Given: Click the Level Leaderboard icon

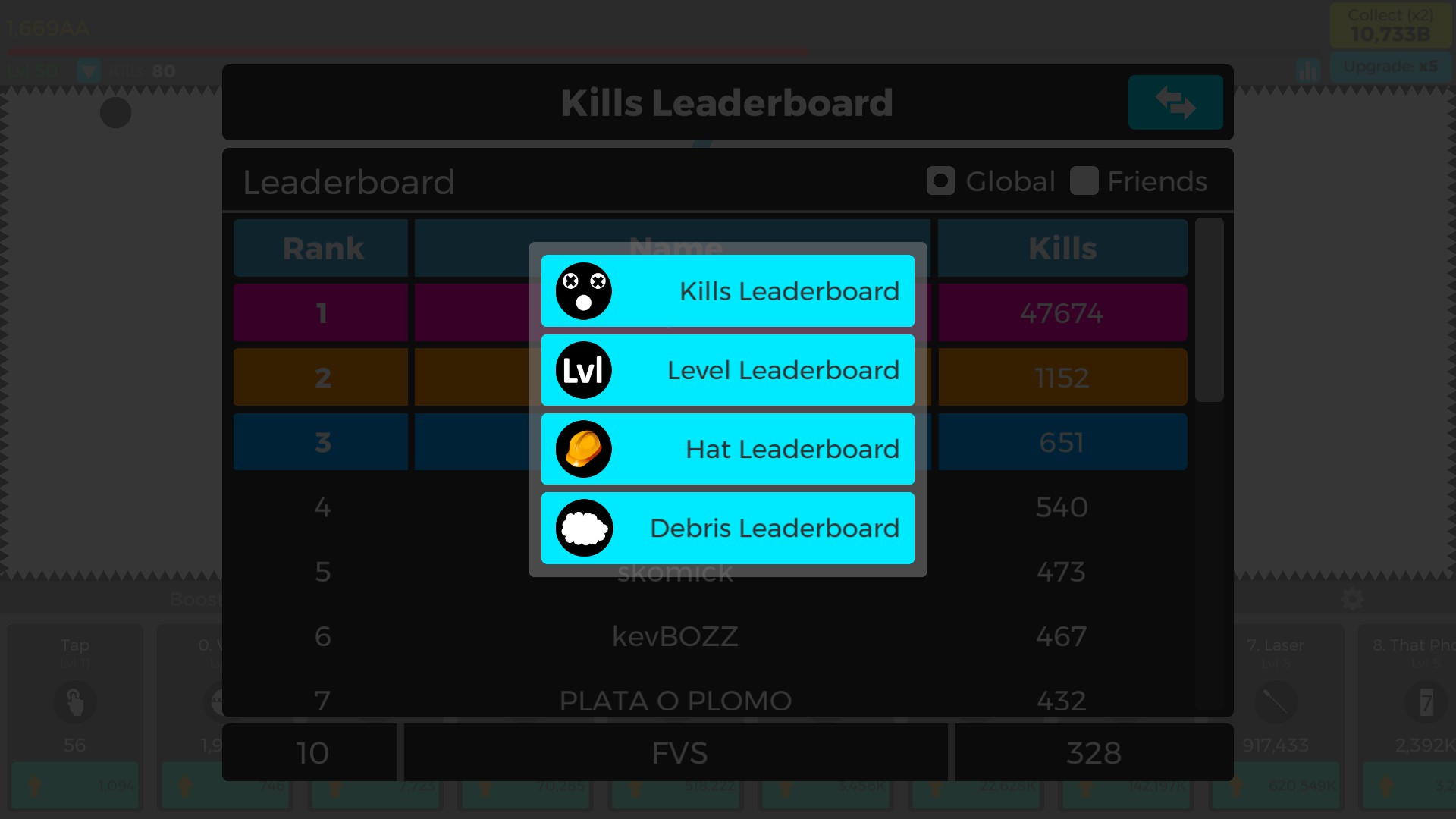Looking at the screenshot, I should click(583, 370).
